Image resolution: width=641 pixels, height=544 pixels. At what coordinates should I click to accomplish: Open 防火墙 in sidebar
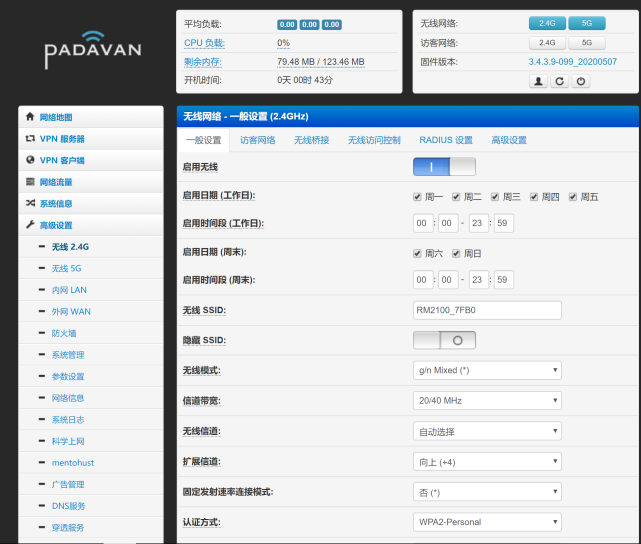(x=64, y=334)
